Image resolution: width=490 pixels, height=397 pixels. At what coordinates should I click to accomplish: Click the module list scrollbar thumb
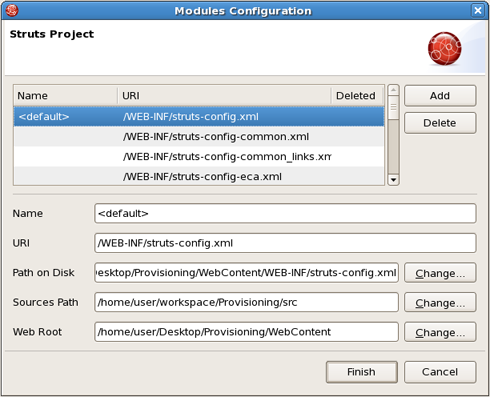coord(393,108)
